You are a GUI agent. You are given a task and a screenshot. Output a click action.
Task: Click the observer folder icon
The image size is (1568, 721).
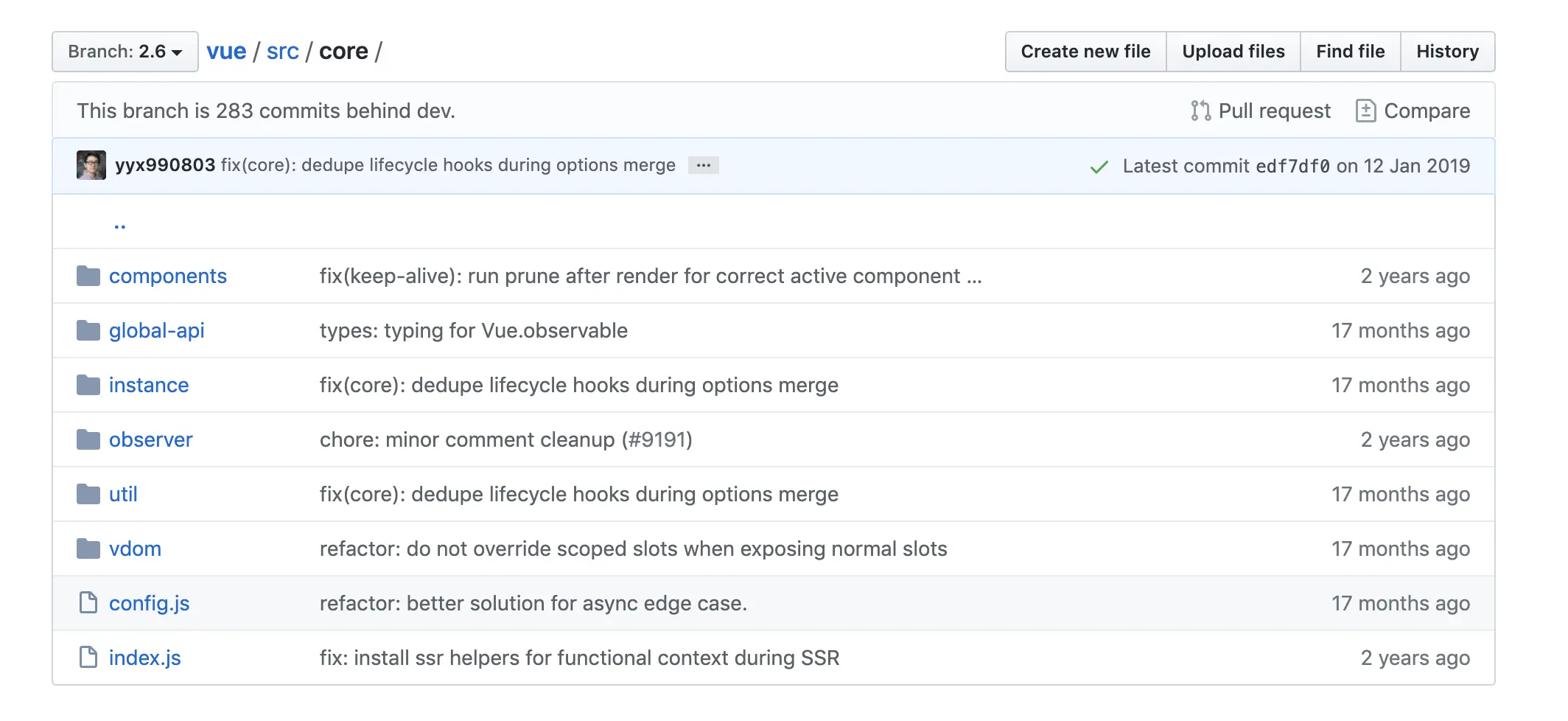[88, 439]
